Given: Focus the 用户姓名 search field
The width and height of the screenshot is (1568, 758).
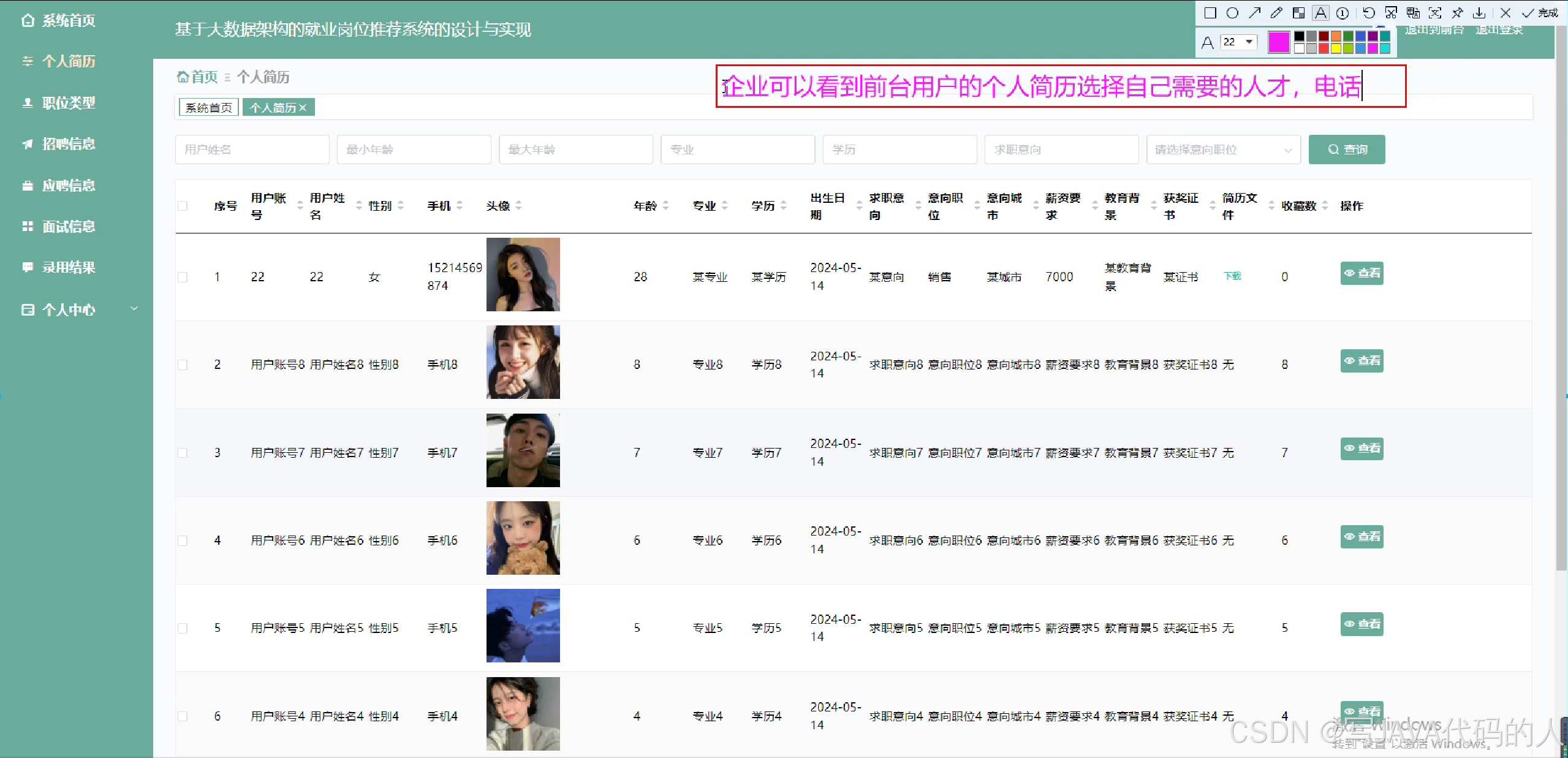Looking at the screenshot, I should (252, 150).
